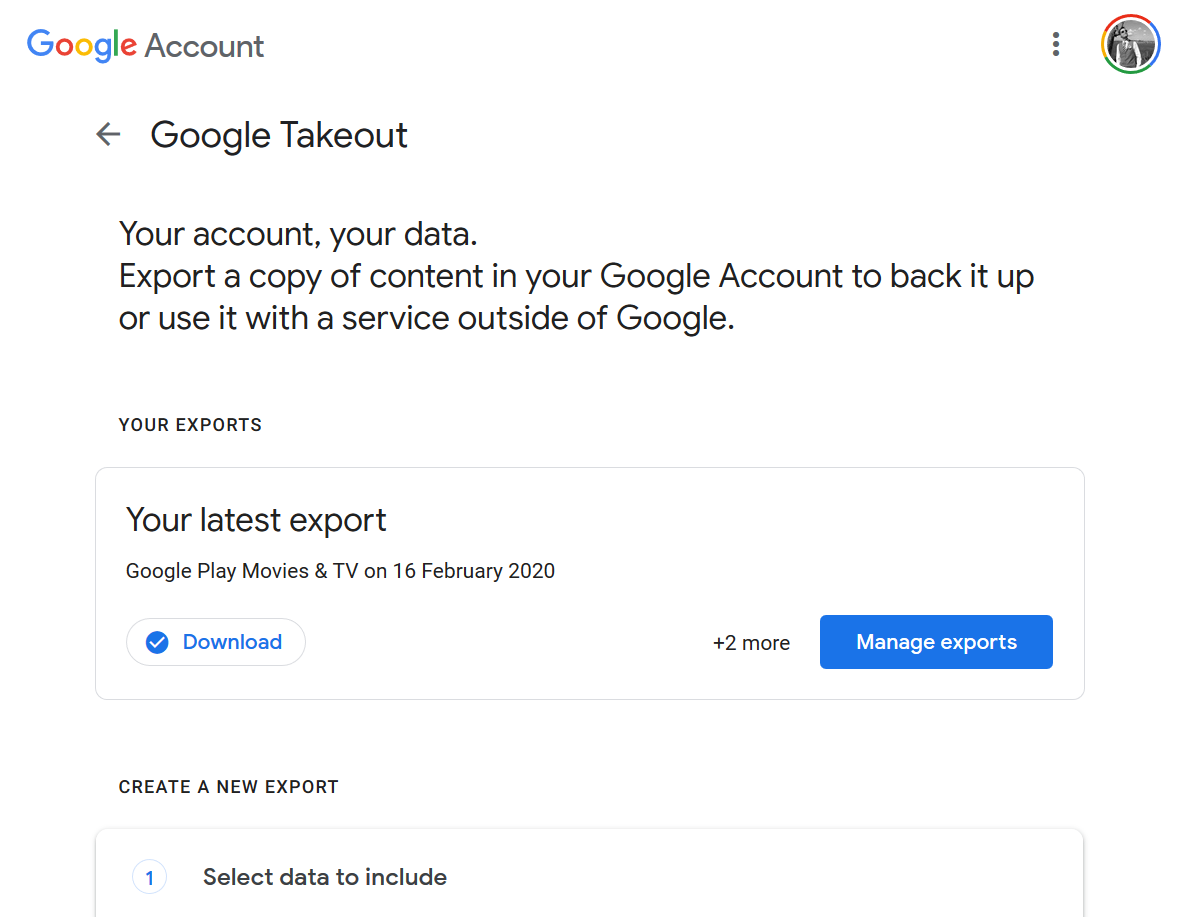Image resolution: width=1179 pixels, height=917 pixels.
Task: Click the blue checkmark icon beside Download
Action: coord(157,642)
